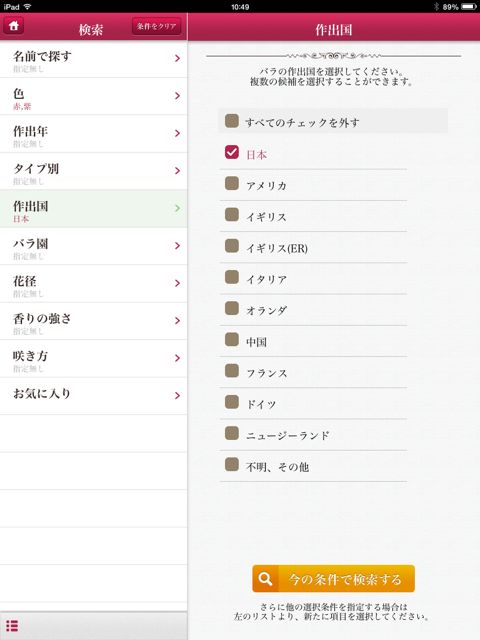
Task: Check the アメリカ checkbox
Action: (x=232, y=183)
